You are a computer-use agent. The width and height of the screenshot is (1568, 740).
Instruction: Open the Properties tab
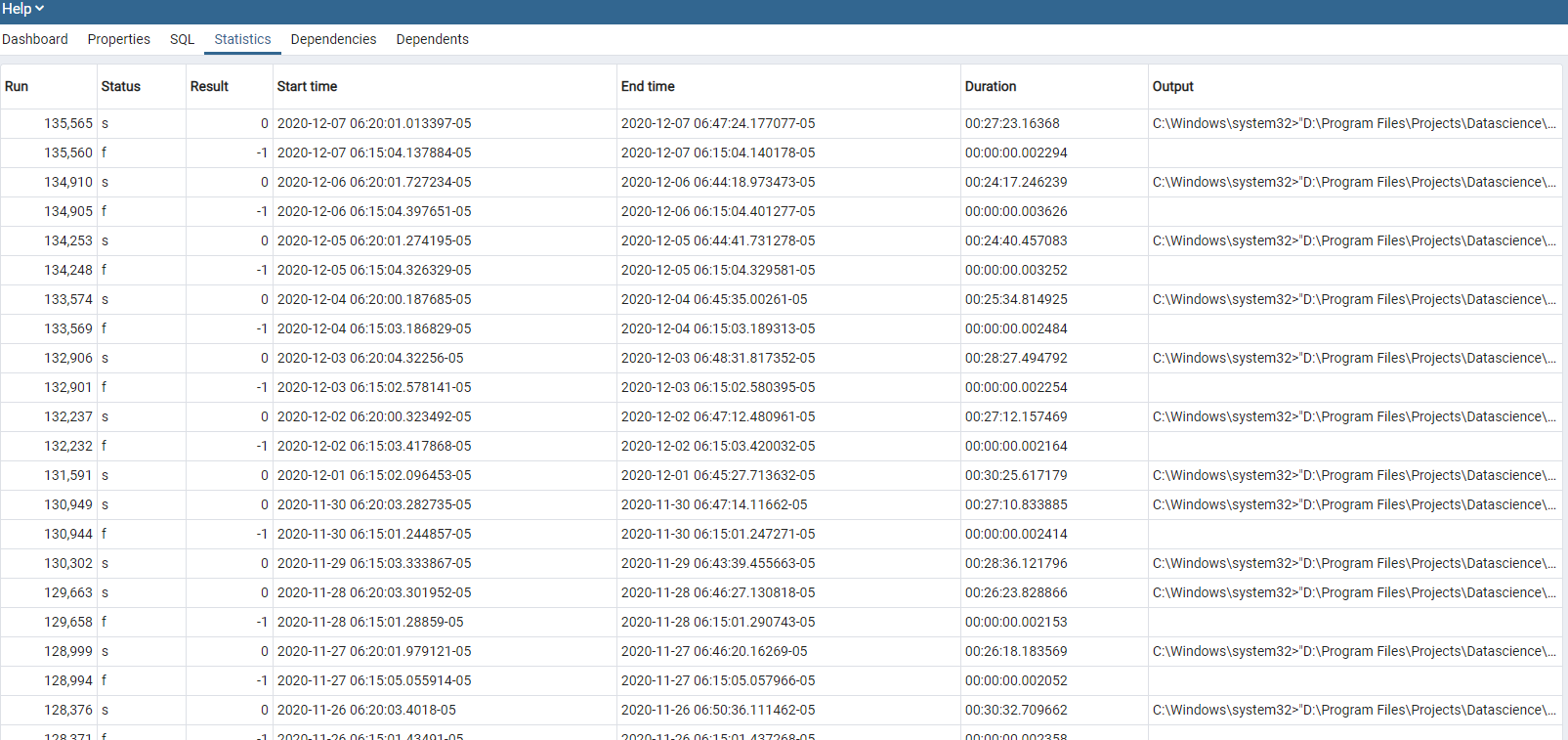tap(118, 39)
